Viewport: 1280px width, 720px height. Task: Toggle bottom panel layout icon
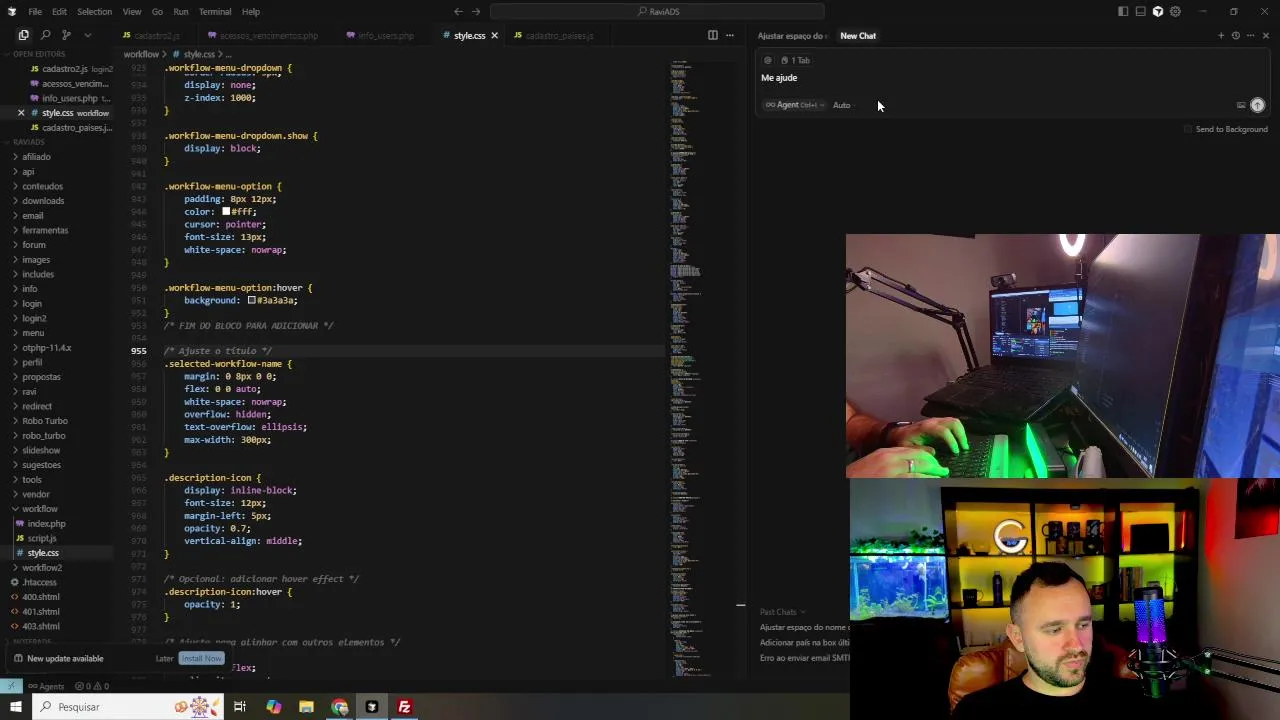[1140, 12]
